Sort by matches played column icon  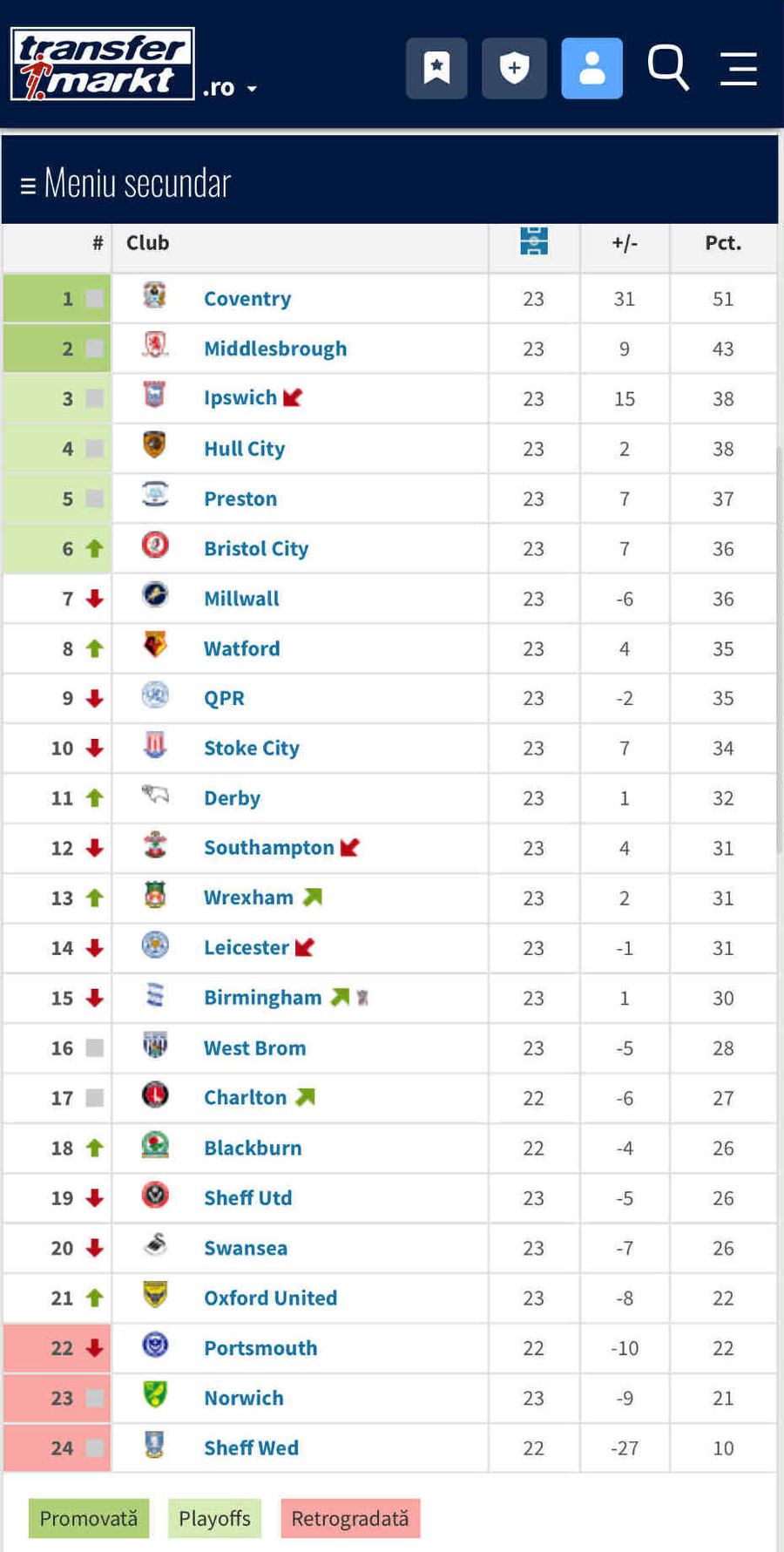coord(533,241)
